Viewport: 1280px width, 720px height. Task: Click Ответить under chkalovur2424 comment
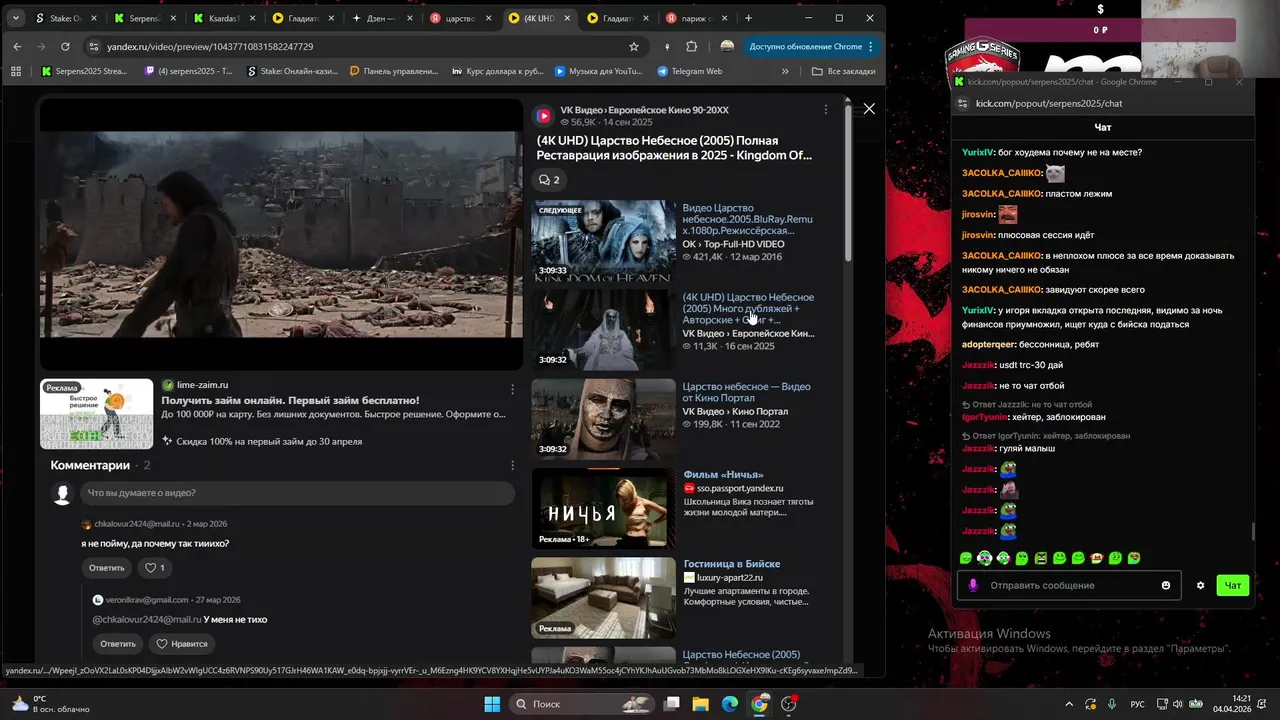(107, 568)
